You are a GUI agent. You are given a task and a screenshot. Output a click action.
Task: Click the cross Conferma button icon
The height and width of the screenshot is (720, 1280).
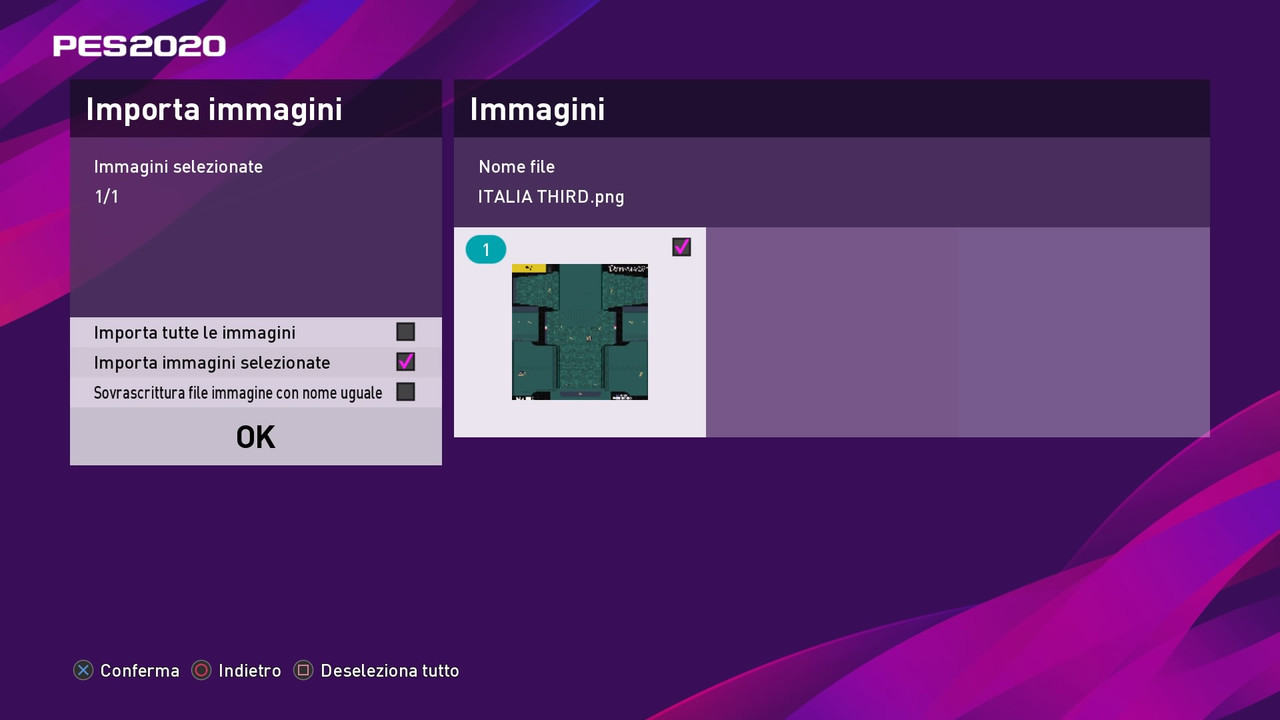(83, 671)
